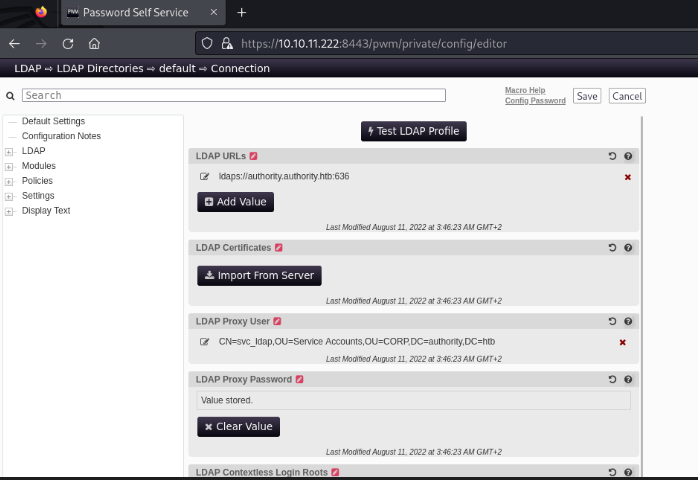This screenshot has width=698, height=480.
Task: Reset the LDAP Proxy Password setting
Action: 612,380
